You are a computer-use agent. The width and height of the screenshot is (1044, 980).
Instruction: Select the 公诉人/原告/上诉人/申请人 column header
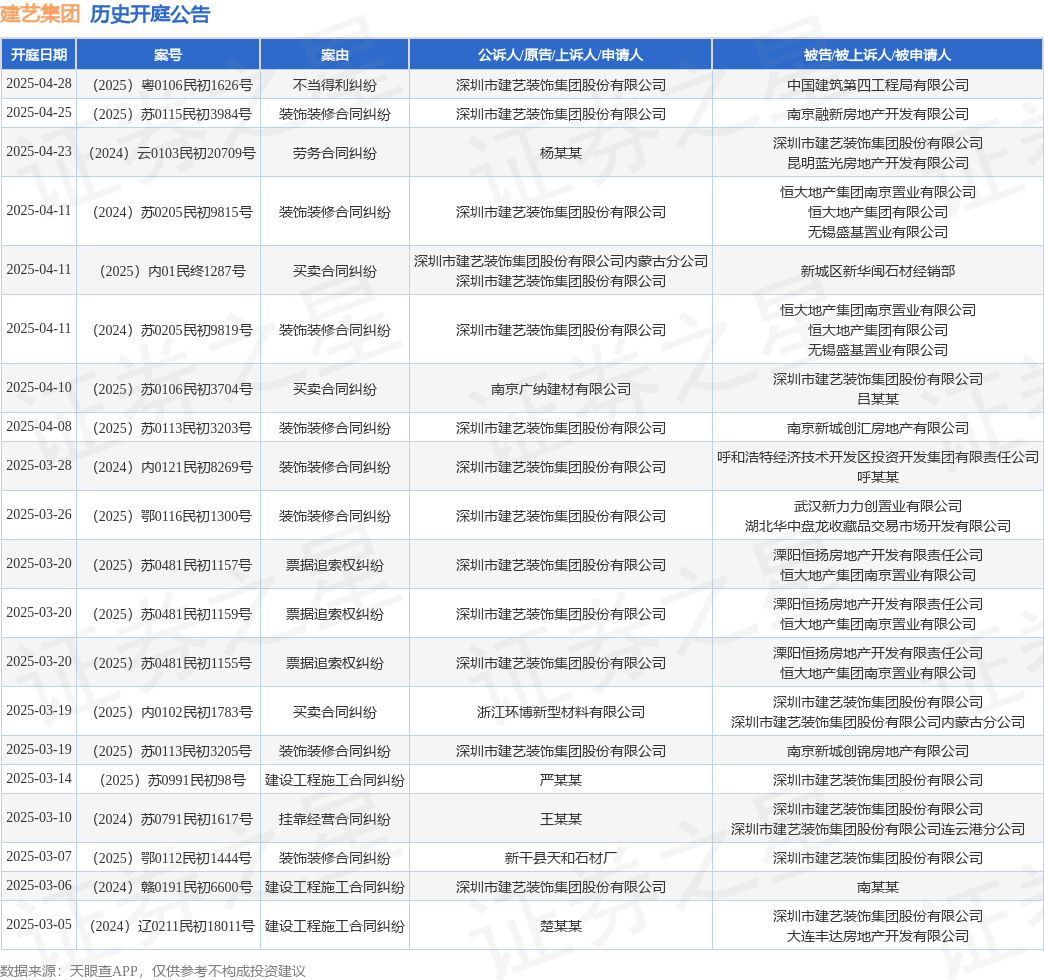point(561,55)
